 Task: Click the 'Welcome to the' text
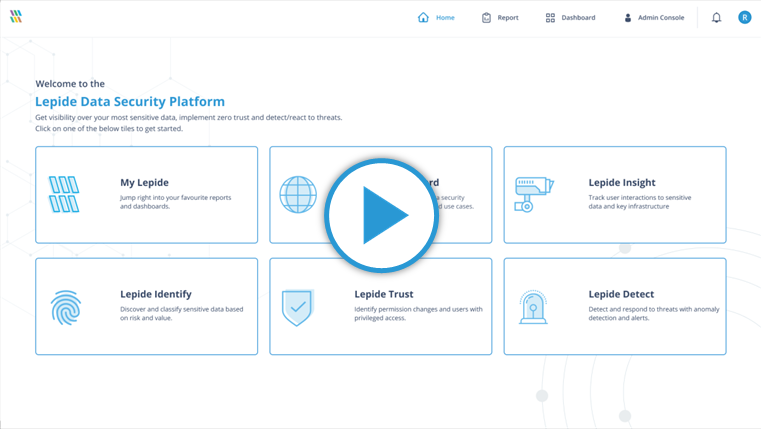click(x=70, y=83)
